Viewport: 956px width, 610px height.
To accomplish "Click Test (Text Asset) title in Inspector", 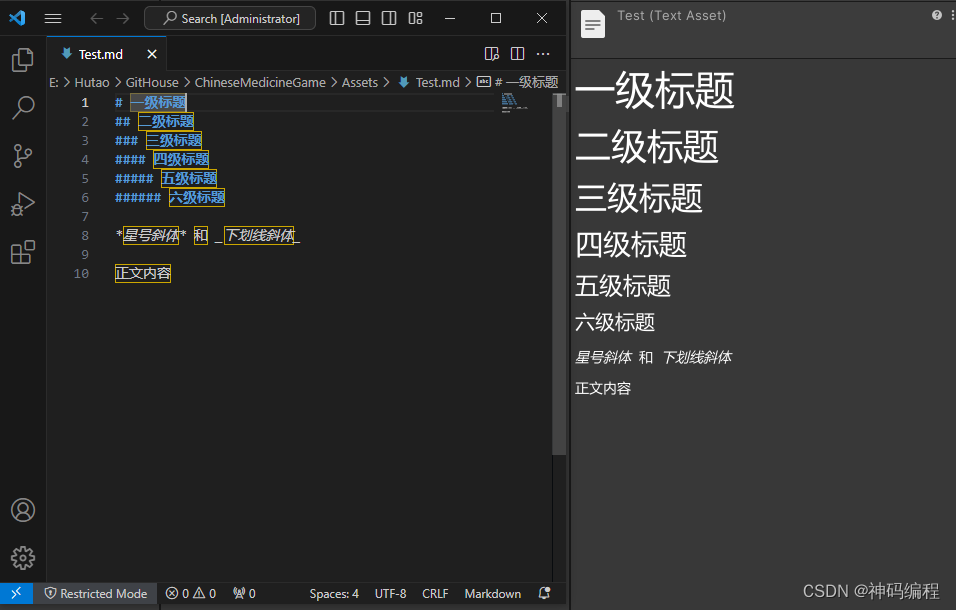I will [672, 16].
